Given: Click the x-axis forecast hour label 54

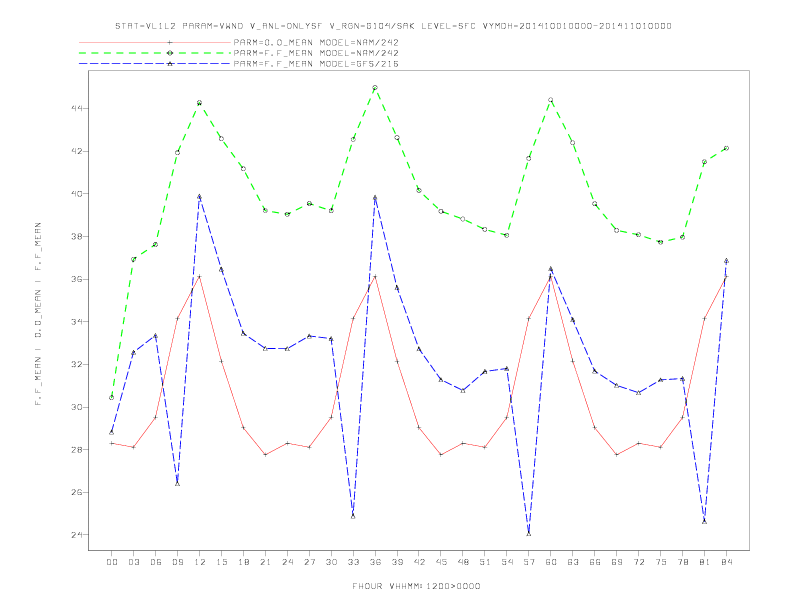Looking at the screenshot, I should point(507,562).
